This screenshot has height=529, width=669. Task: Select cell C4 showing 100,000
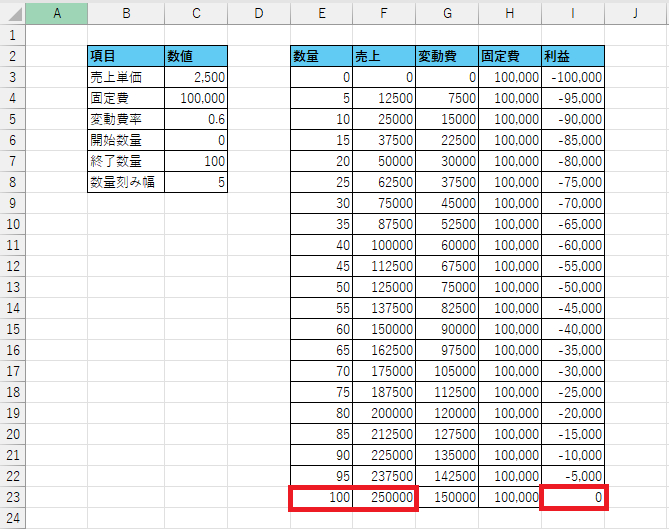(x=196, y=98)
